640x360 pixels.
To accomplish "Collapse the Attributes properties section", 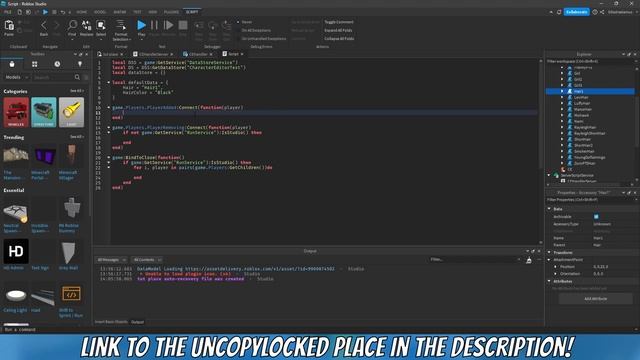I will 549,281.
